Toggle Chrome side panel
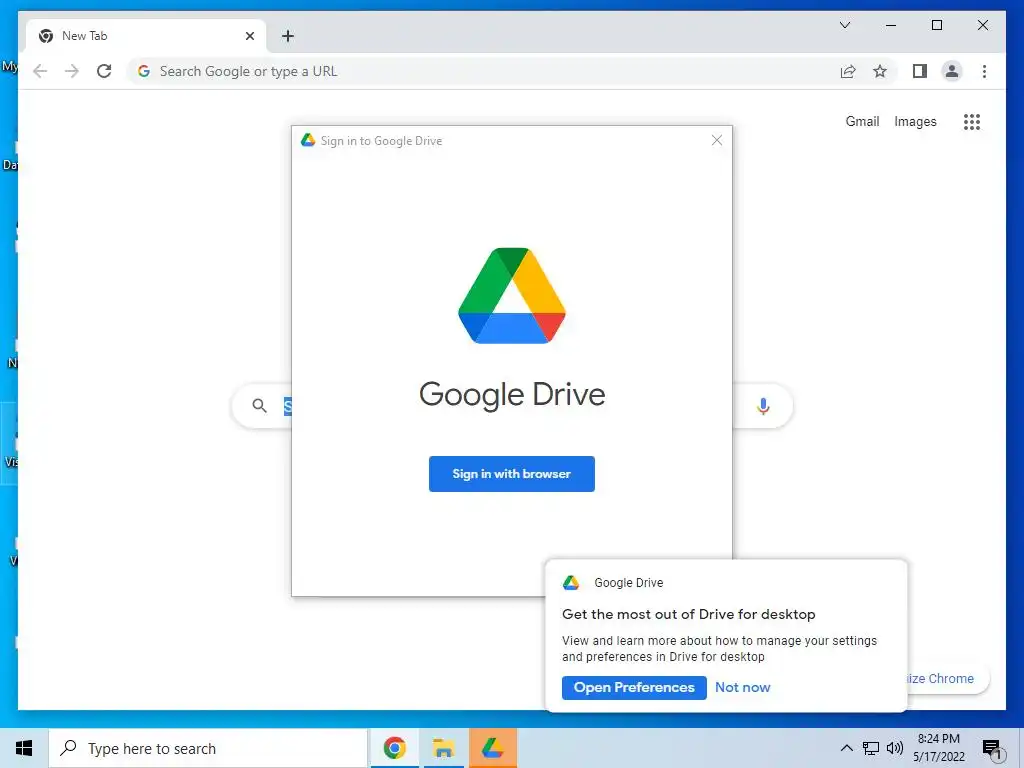Screen dimensions: 1024x768 (x=920, y=71)
